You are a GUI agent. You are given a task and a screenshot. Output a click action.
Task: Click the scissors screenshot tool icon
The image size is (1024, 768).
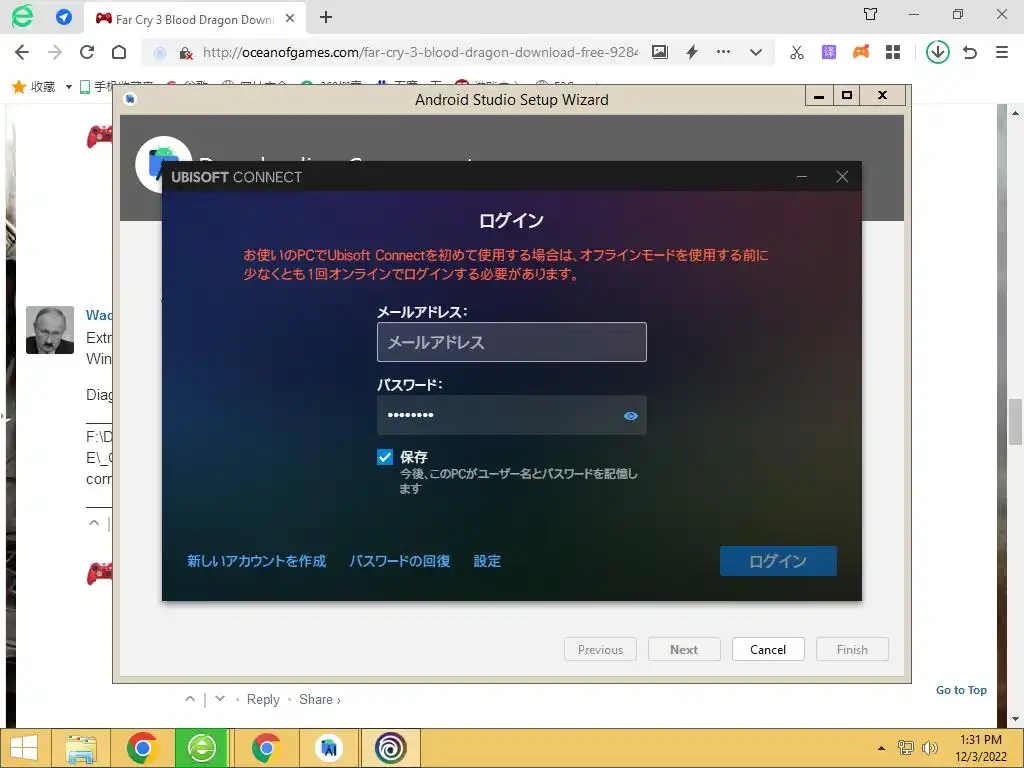[x=797, y=52]
